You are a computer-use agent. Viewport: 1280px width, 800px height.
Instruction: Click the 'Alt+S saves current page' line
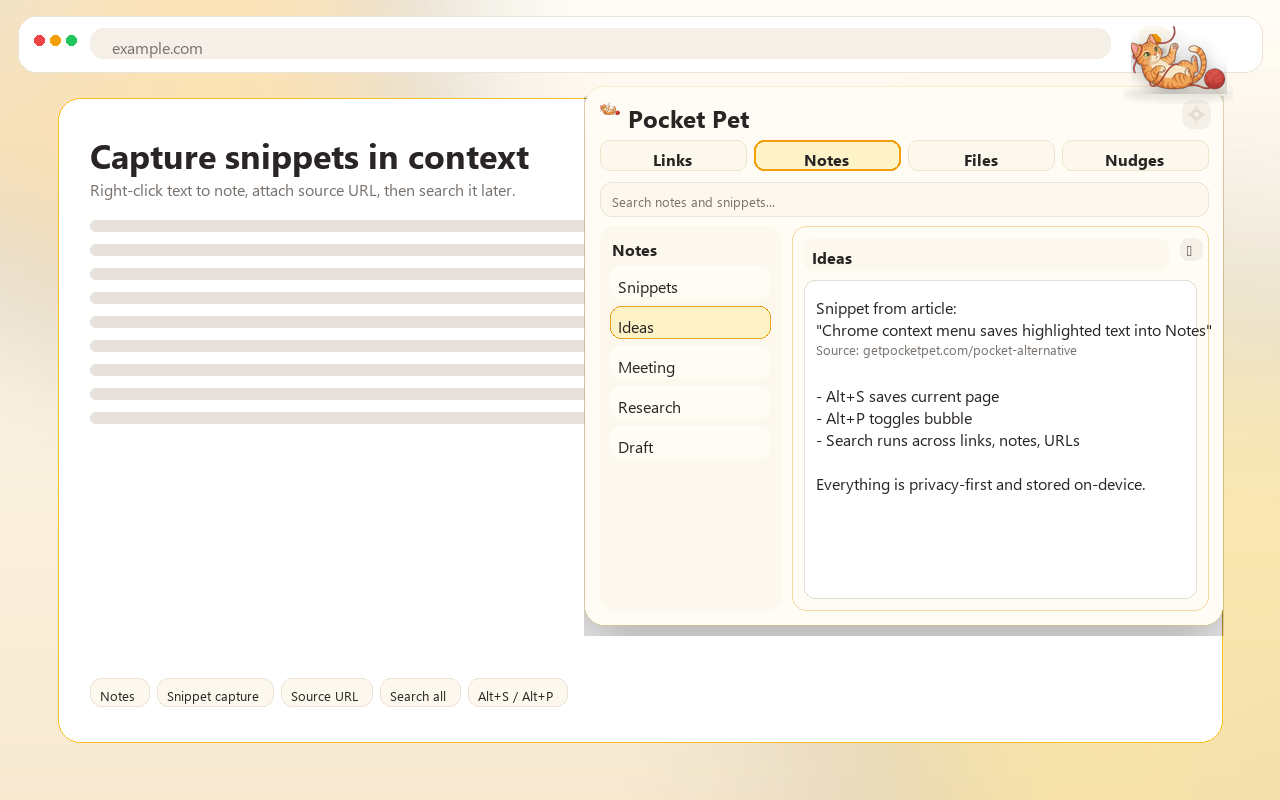pos(907,396)
